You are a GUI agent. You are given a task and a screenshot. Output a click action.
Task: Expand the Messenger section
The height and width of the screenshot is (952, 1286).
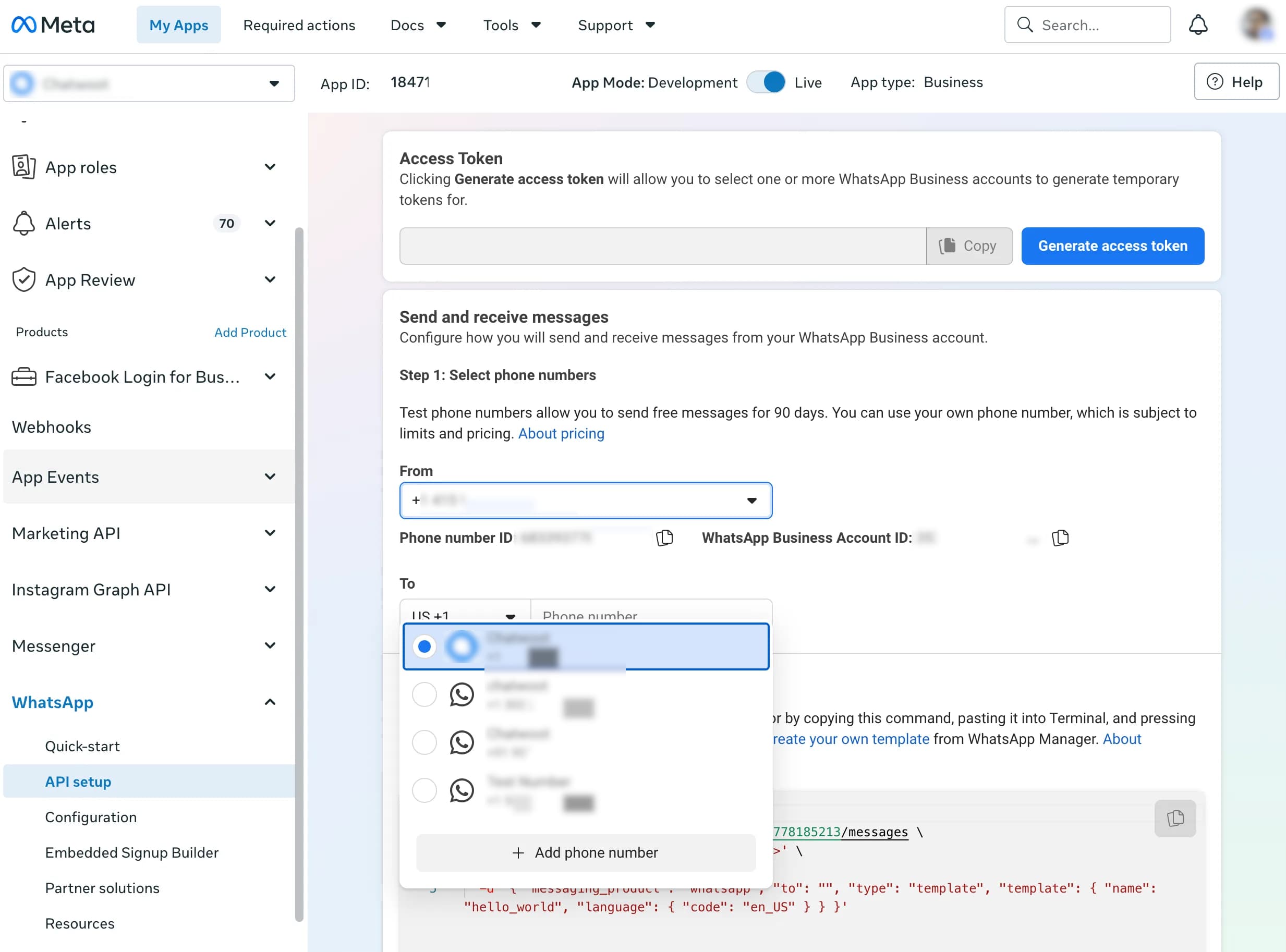270,646
